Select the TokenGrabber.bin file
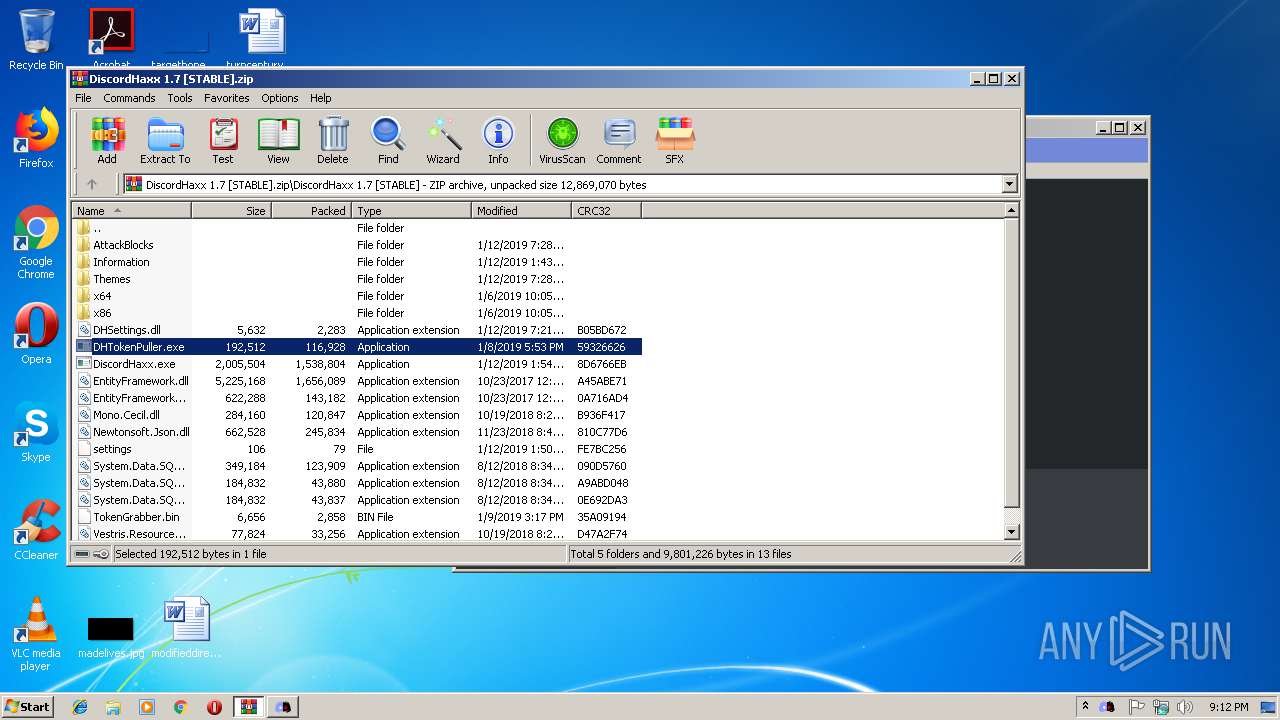Screen dimensions: 1280x720 click(x=136, y=517)
